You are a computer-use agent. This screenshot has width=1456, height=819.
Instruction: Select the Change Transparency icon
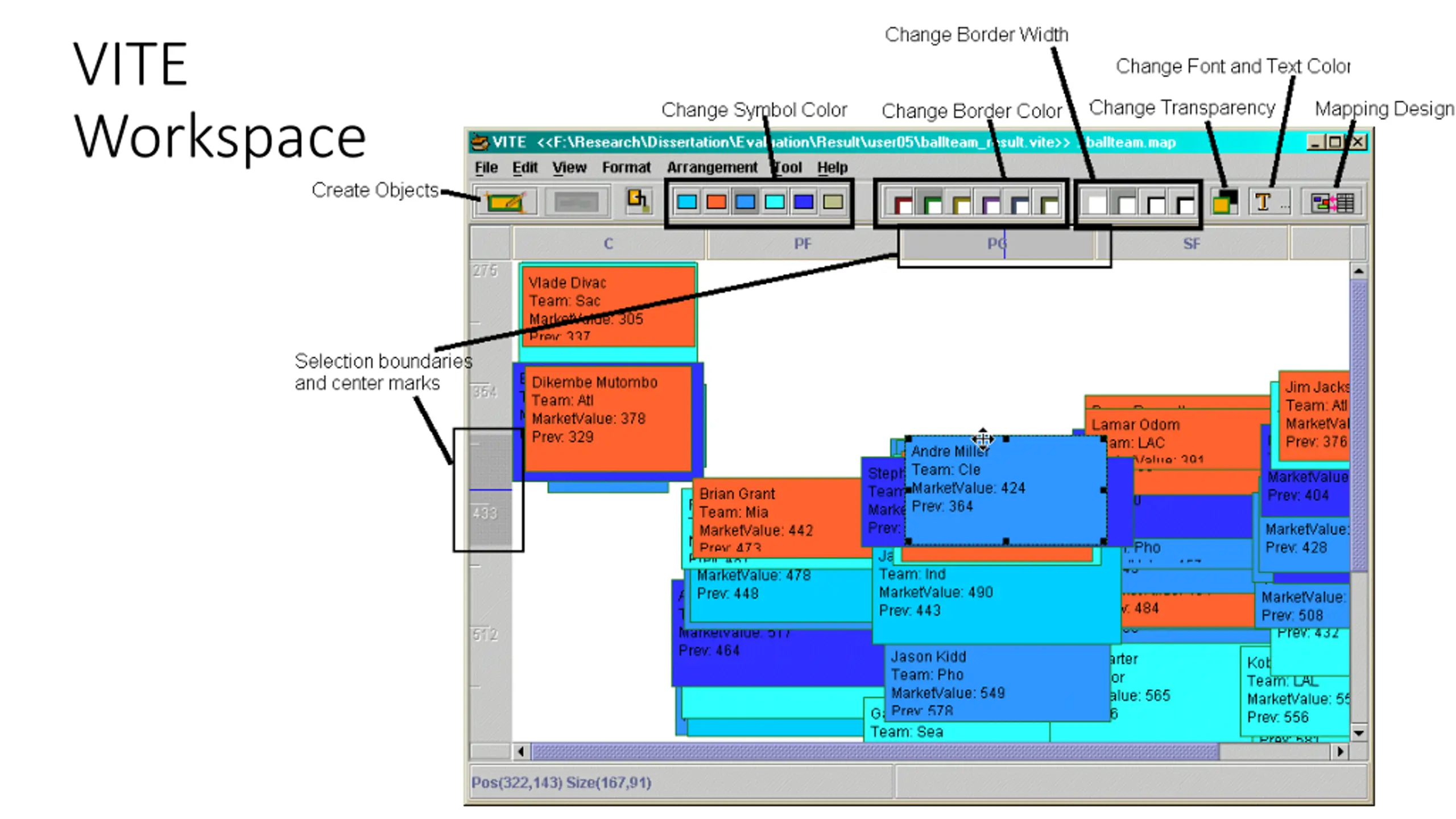1223,202
